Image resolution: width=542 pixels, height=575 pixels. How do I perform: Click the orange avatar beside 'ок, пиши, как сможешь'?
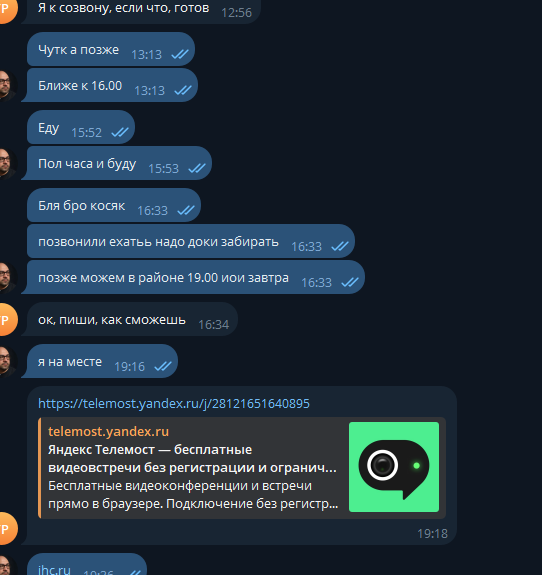click(x=7, y=319)
